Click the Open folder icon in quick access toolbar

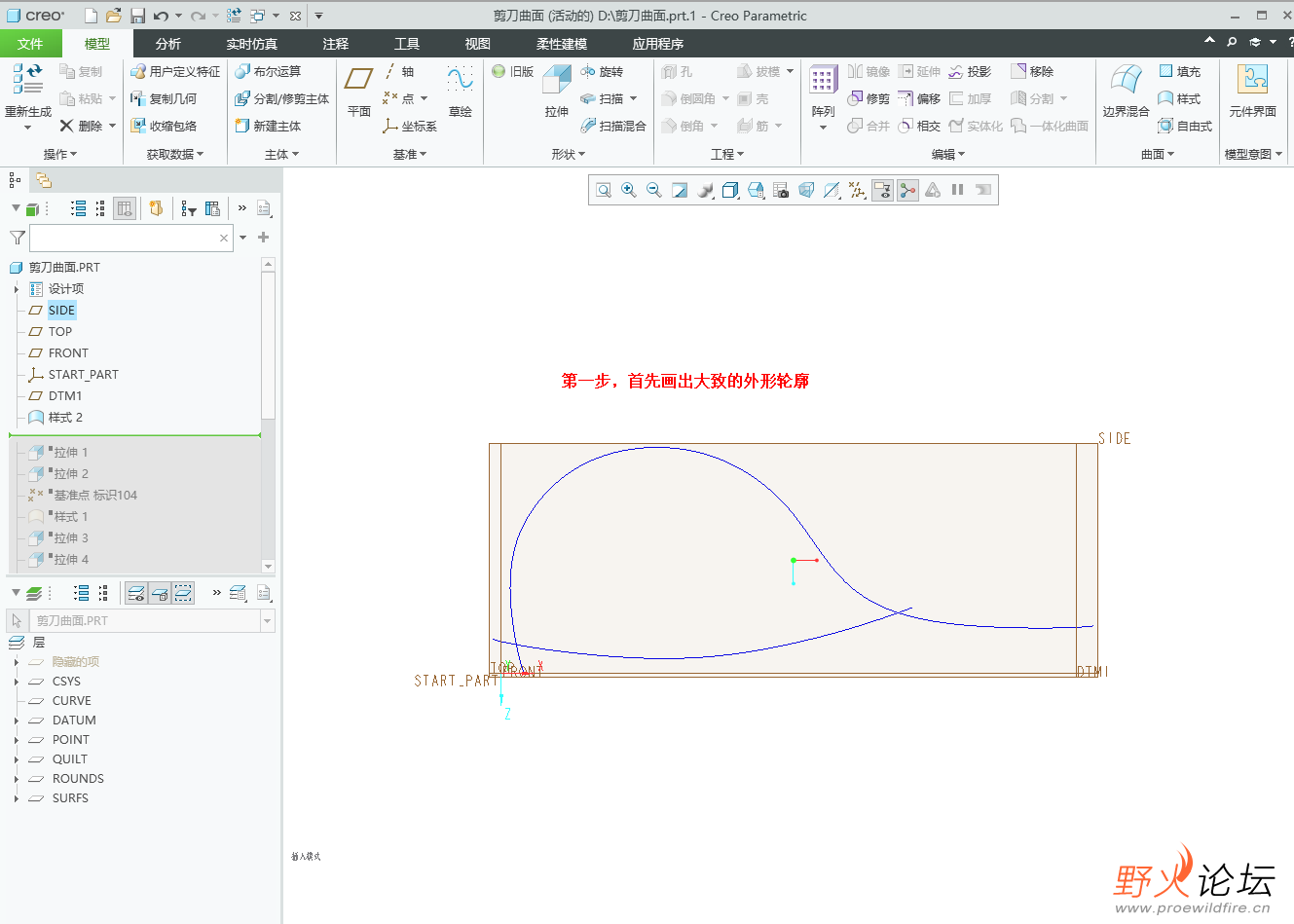(114, 16)
